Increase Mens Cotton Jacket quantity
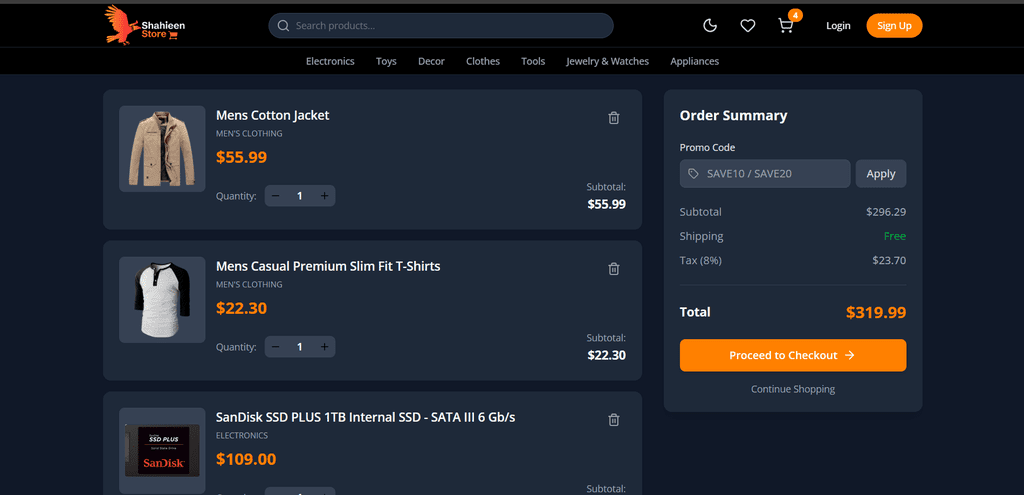 (x=324, y=196)
